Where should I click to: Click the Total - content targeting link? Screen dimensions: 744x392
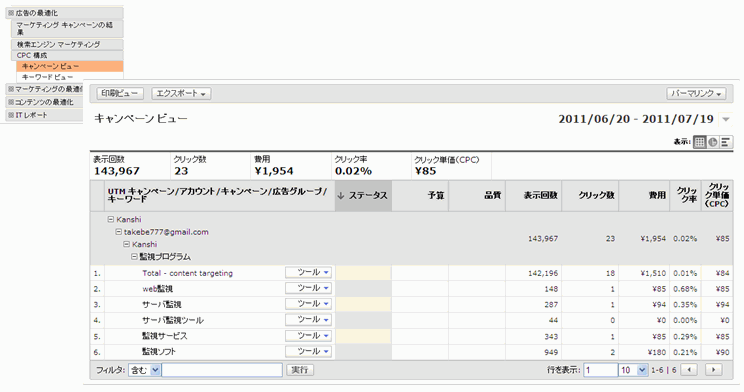pos(187,273)
